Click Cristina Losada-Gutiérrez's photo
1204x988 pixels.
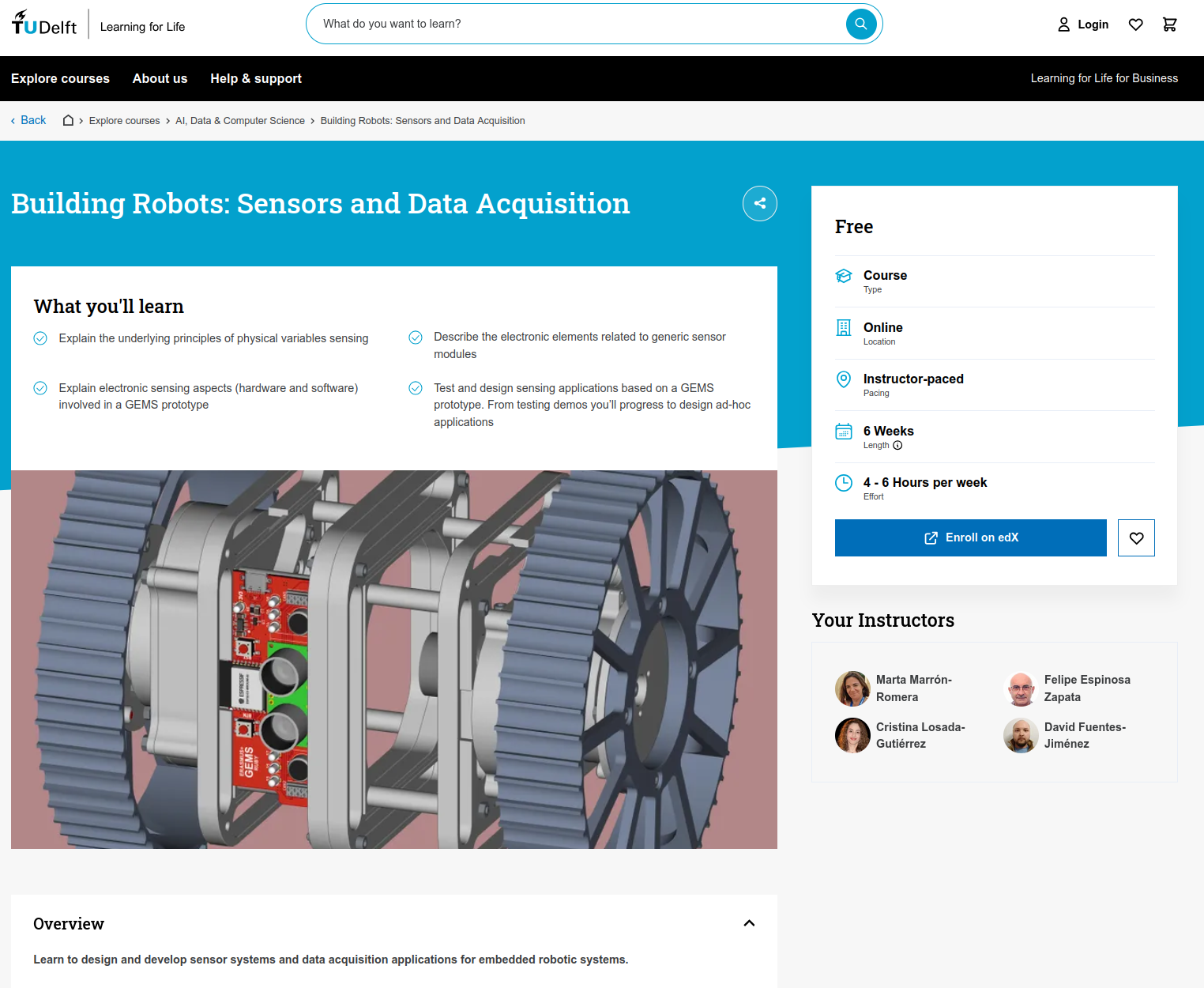852,735
